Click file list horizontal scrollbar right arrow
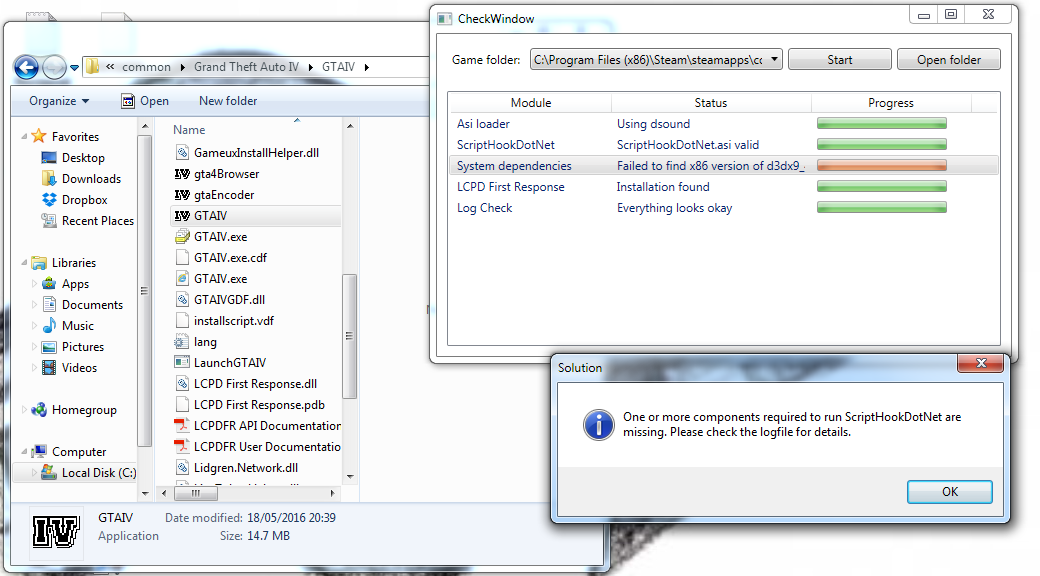Viewport: 1040px width, 576px height. tap(333, 494)
